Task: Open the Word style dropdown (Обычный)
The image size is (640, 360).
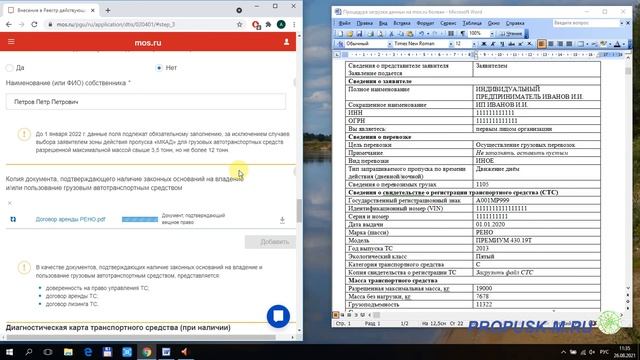Action: pyautogui.click(x=389, y=44)
